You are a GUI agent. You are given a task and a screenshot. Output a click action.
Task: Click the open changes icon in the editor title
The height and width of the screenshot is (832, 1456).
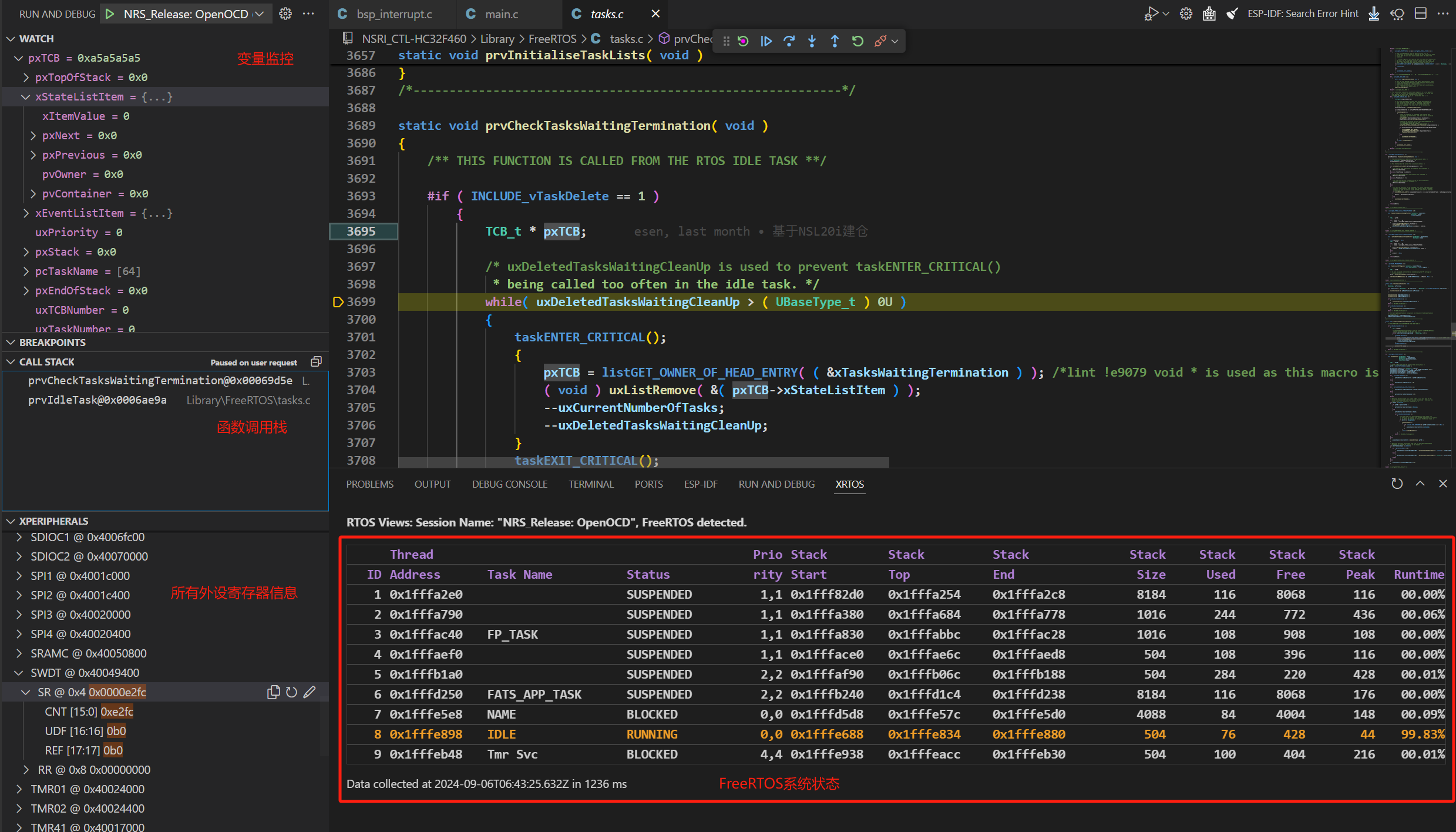[1397, 14]
